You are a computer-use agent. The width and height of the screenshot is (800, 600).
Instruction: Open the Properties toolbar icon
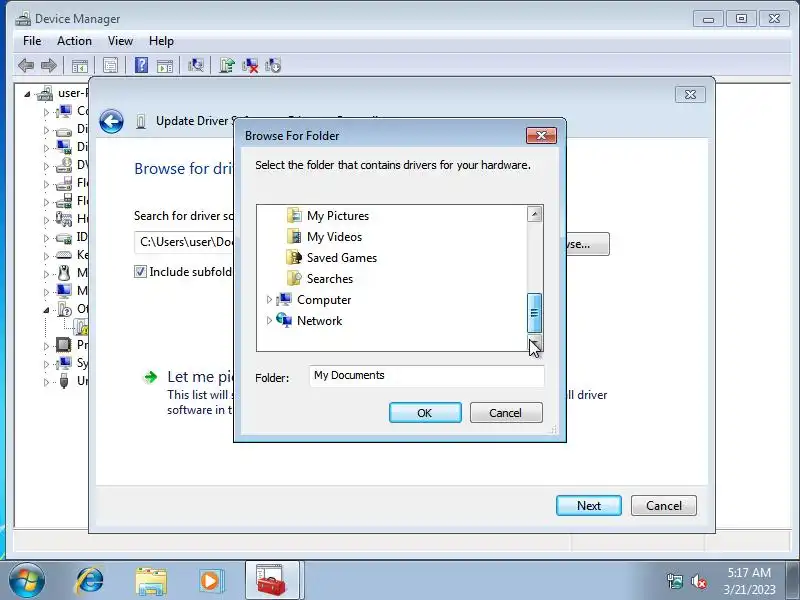(x=110, y=65)
